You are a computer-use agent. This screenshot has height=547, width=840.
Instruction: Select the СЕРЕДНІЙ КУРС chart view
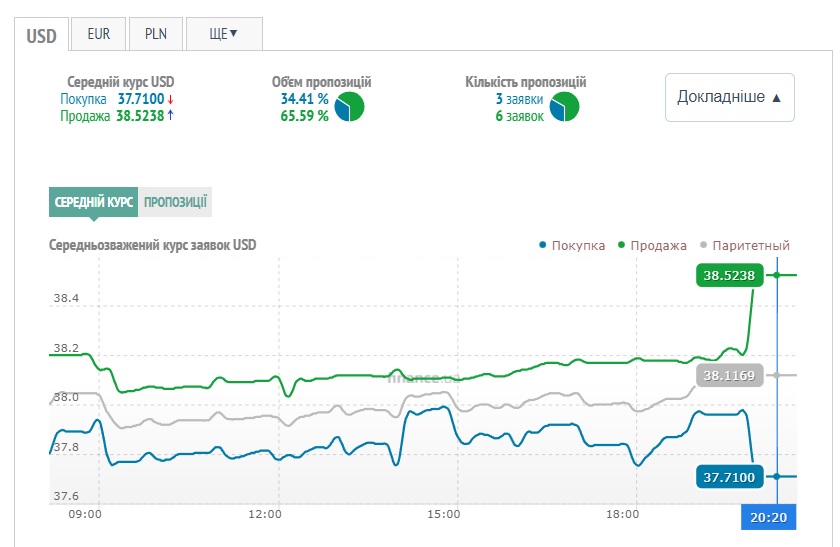[x=93, y=202]
